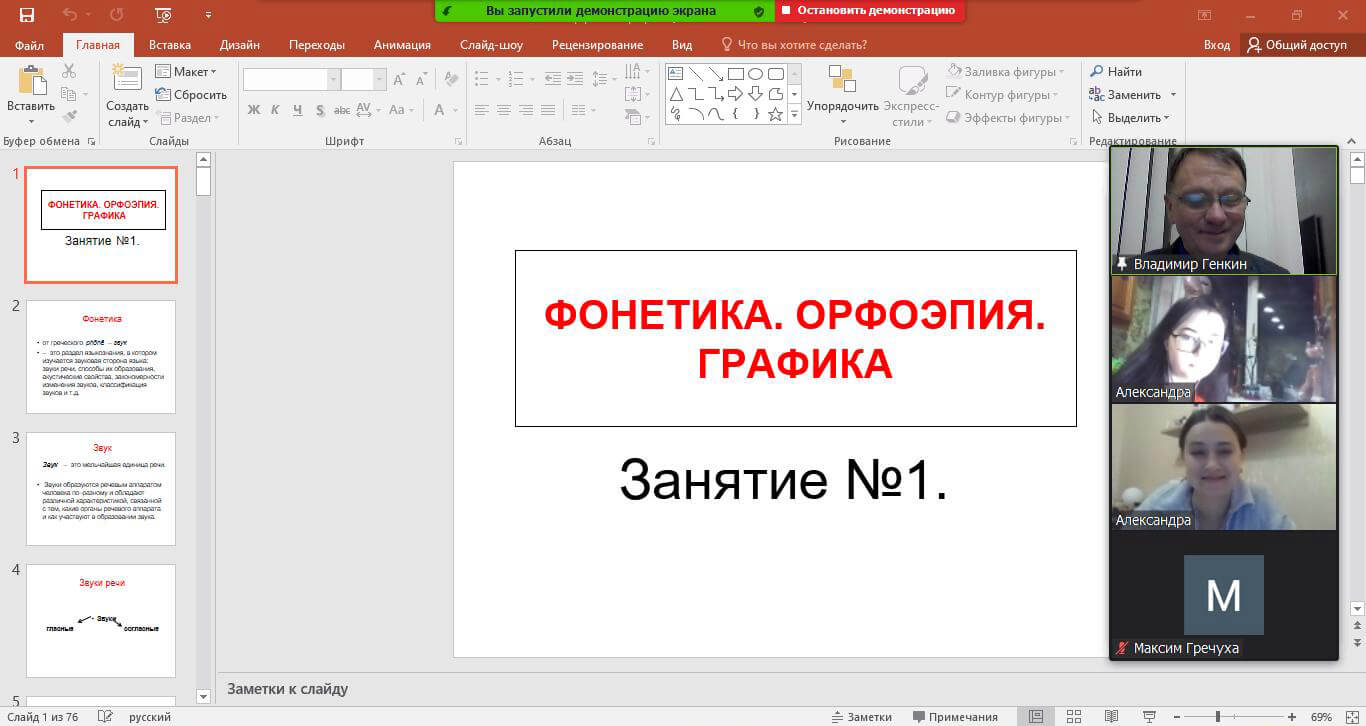Viewport: 1366px width, 726px height.
Task: Switch to the Дизайн tab
Action: tap(240, 45)
